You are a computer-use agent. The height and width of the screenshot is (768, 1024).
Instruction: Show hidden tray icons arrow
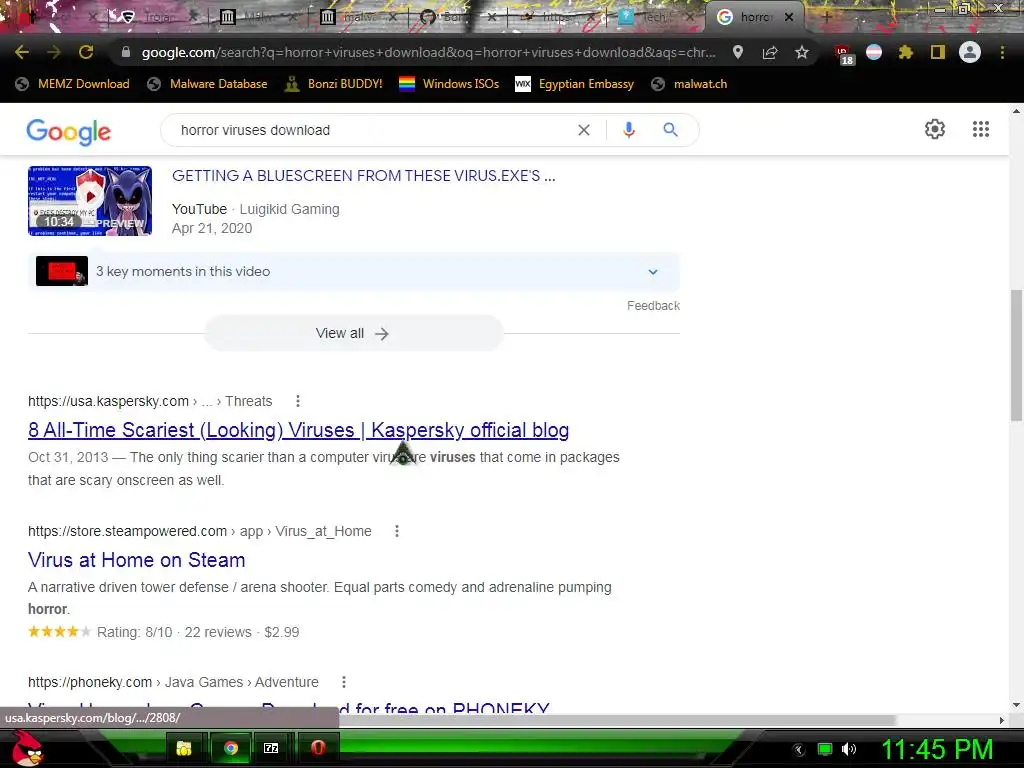(x=798, y=749)
